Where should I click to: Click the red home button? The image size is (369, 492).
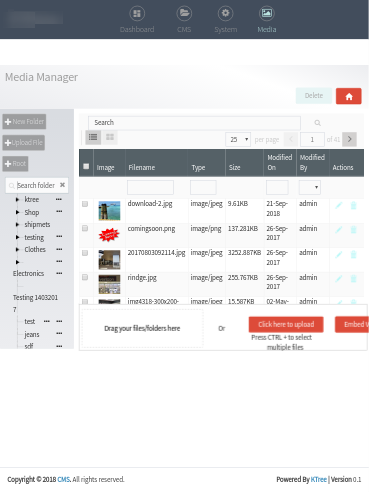[x=349, y=96]
